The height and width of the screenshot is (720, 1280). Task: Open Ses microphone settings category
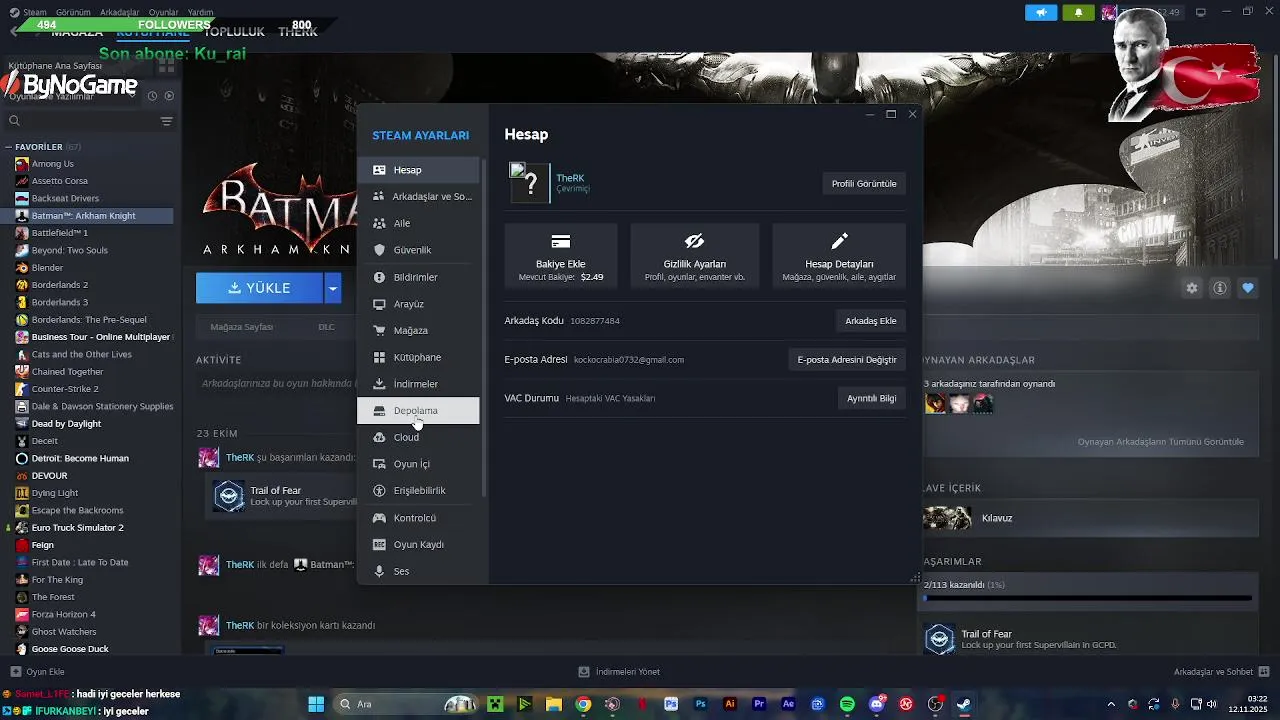[418, 571]
